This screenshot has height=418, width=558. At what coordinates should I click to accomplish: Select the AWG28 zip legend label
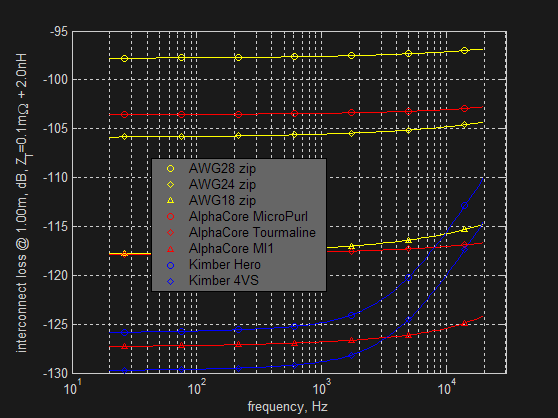click(x=222, y=169)
